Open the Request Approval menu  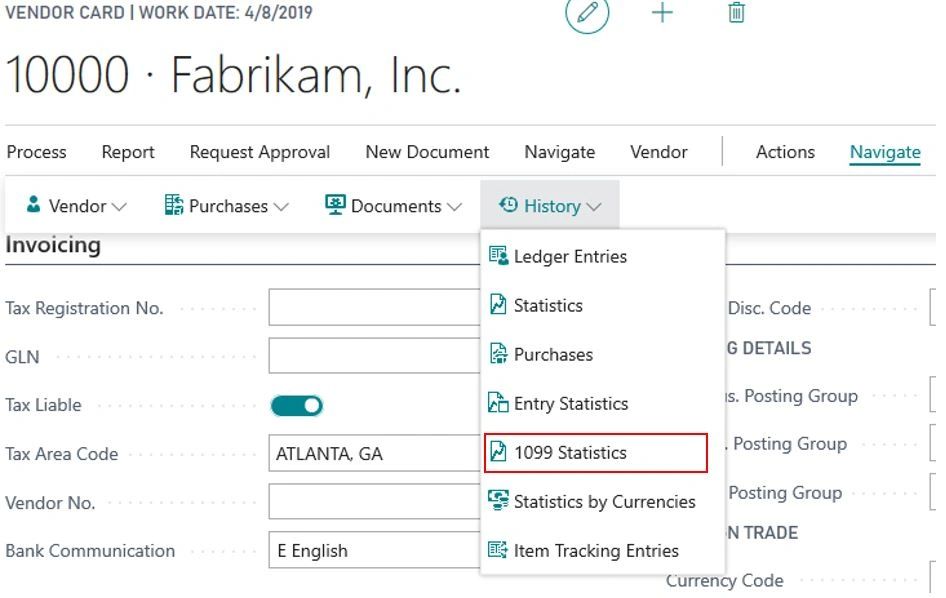(259, 152)
